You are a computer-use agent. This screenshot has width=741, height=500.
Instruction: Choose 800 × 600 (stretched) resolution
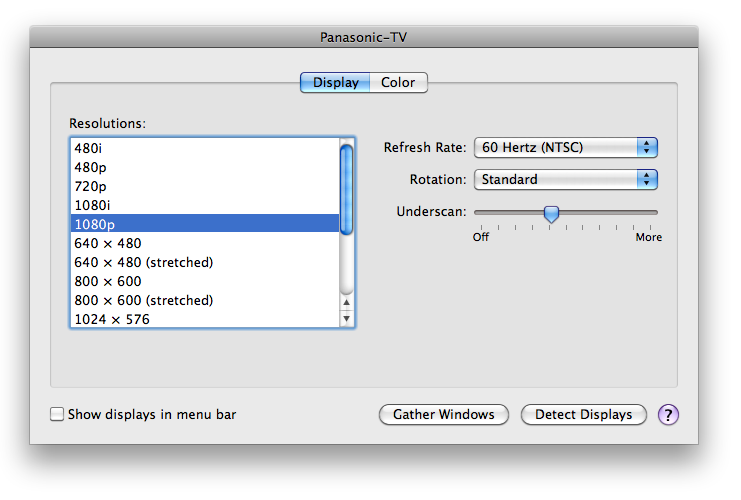point(205,300)
